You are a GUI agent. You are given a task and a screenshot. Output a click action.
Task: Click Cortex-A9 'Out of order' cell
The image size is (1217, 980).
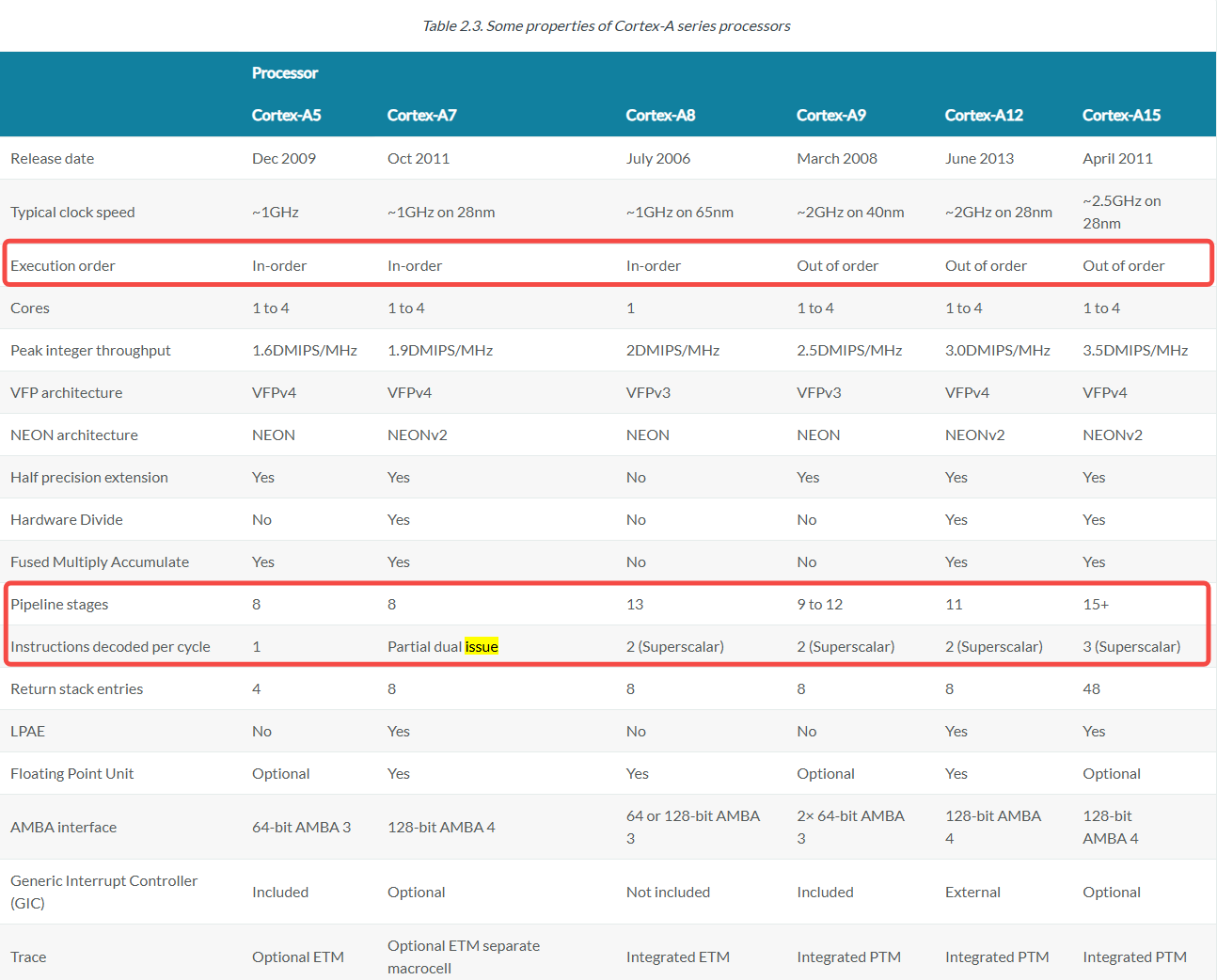click(837, 266)
